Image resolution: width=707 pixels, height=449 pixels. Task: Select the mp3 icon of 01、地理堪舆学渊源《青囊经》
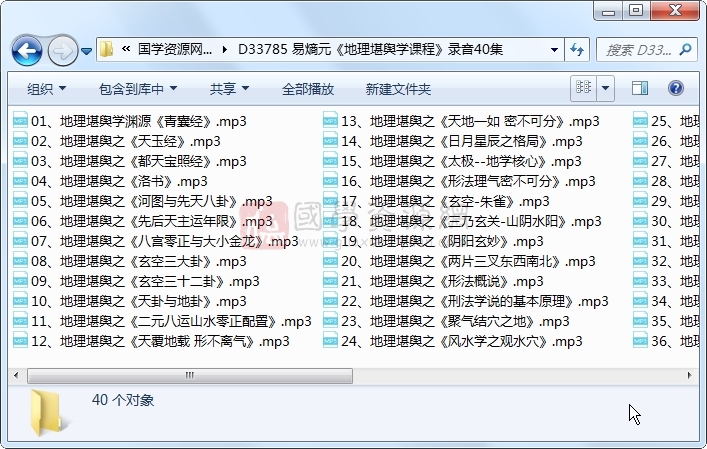click(20, 121)
